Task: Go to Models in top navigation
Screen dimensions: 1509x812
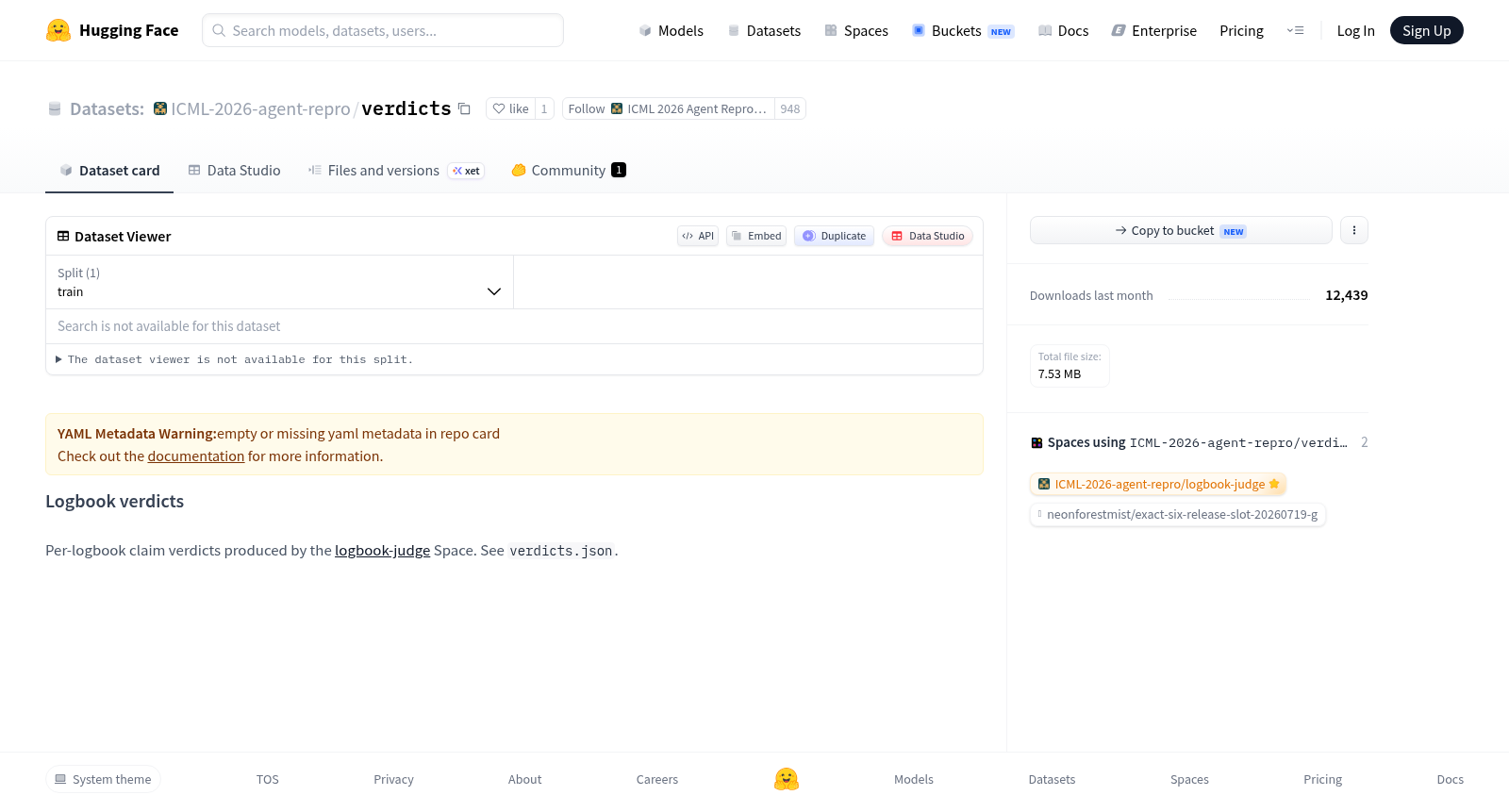Action: (671, 30)
